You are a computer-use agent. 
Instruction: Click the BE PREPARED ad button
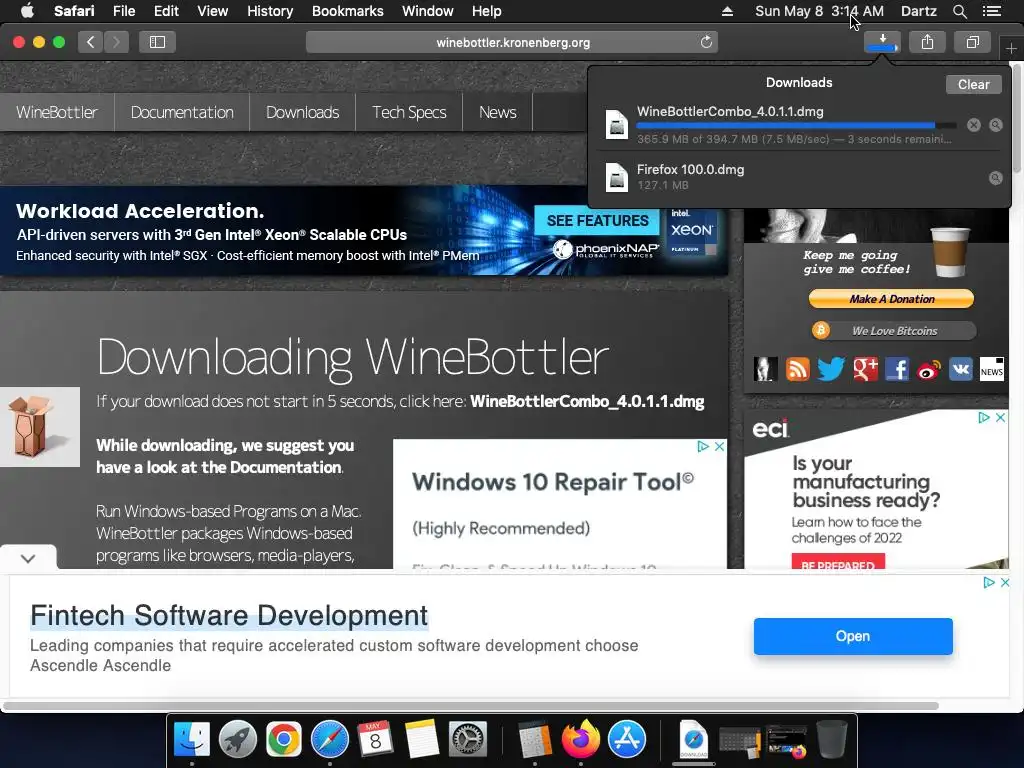click(838, 562)
